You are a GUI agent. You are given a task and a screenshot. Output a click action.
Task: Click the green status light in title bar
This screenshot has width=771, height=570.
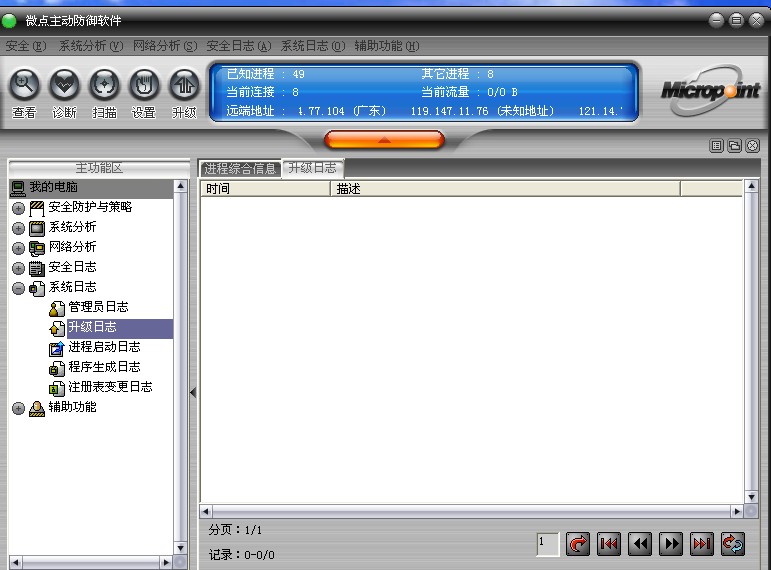click(x=9, y=21)
